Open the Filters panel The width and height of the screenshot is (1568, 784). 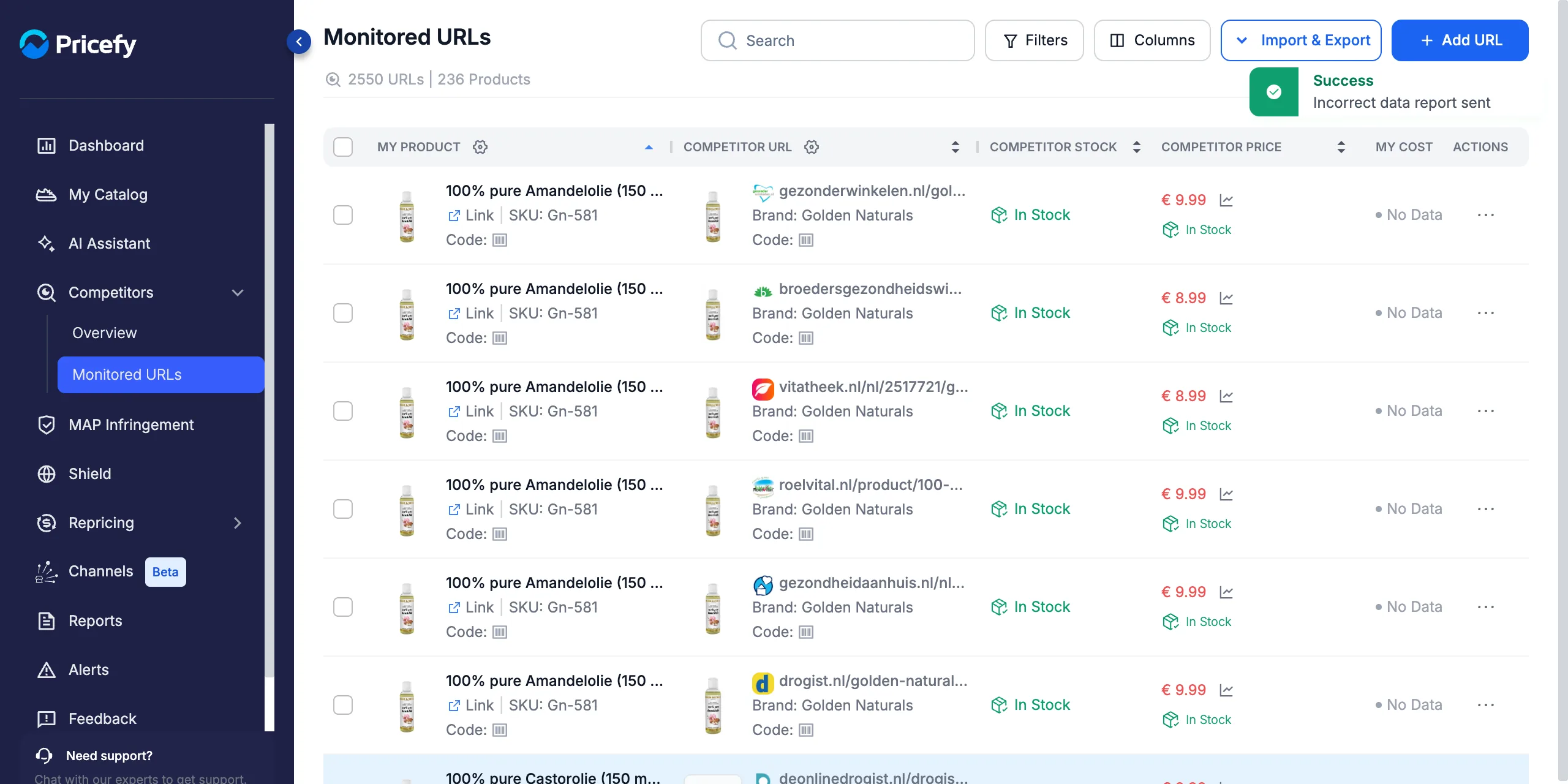coord(1034,40)
